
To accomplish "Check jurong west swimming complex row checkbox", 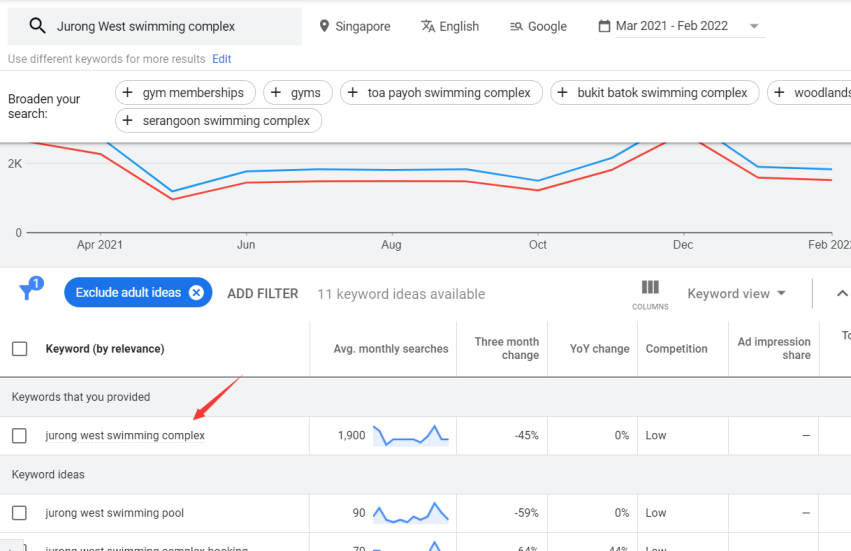I will pos(20,435).
